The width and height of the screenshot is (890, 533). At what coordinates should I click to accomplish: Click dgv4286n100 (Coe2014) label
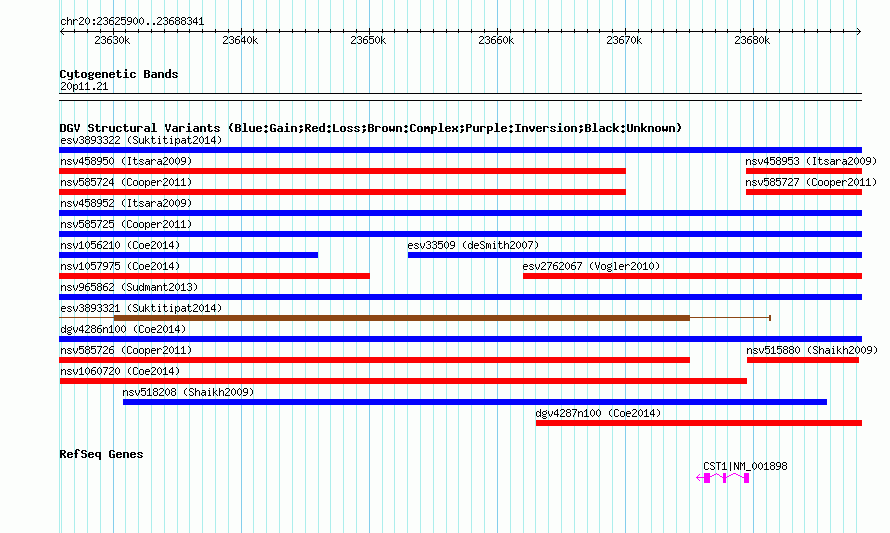coord(123,329)
